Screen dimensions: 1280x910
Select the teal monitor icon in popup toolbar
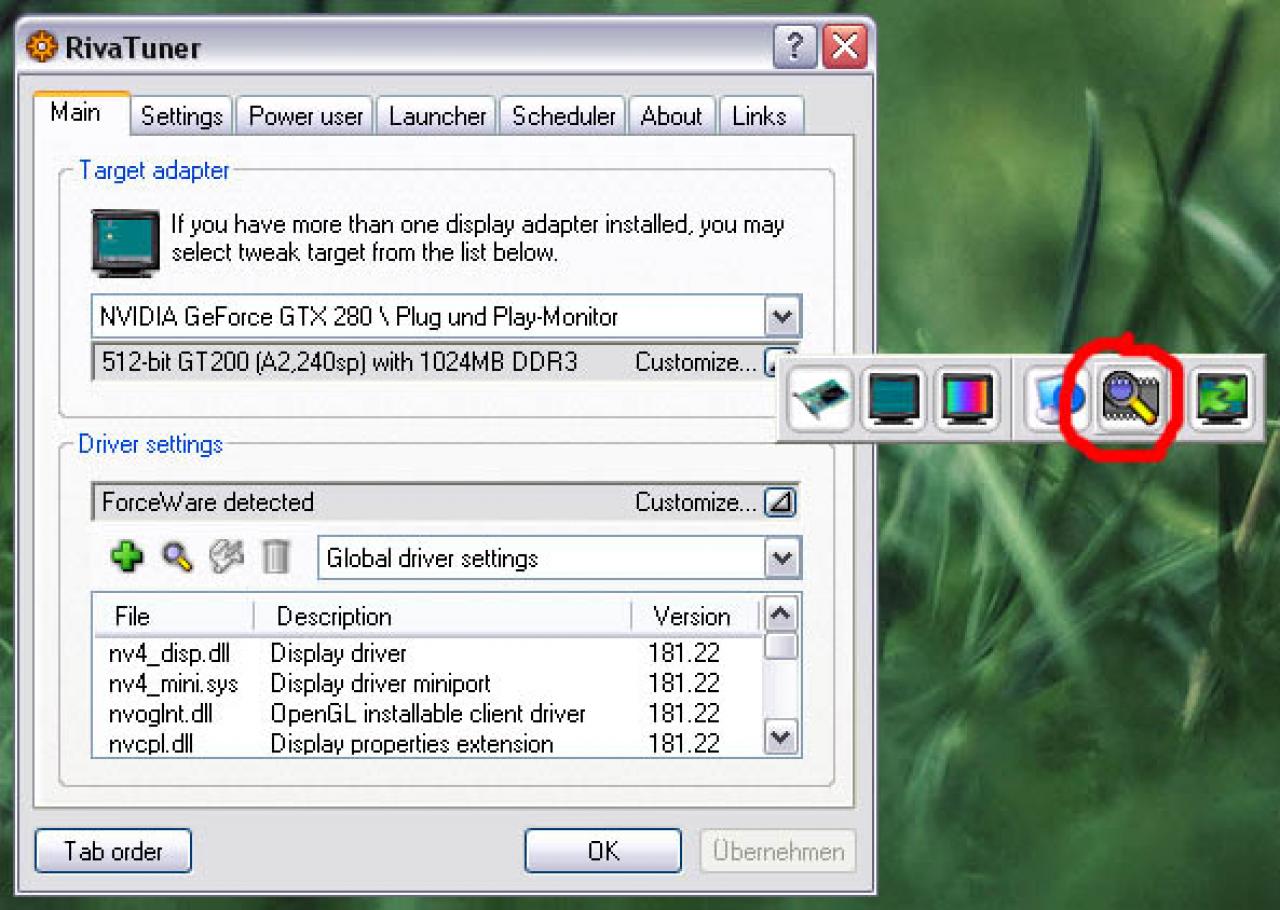pos(893,398)
